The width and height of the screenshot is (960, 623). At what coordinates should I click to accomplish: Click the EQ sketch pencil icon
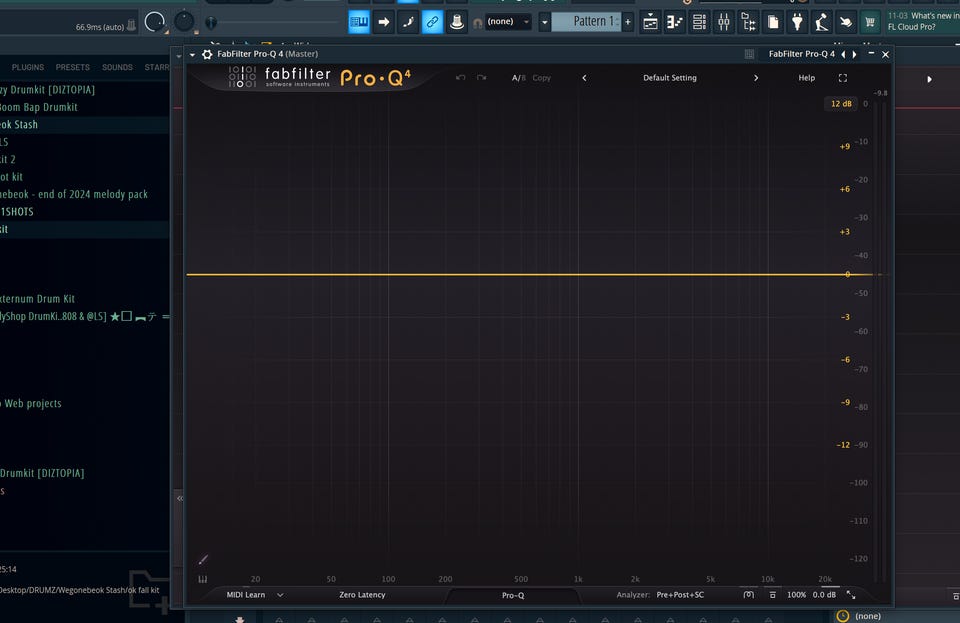tap(203, 559)
